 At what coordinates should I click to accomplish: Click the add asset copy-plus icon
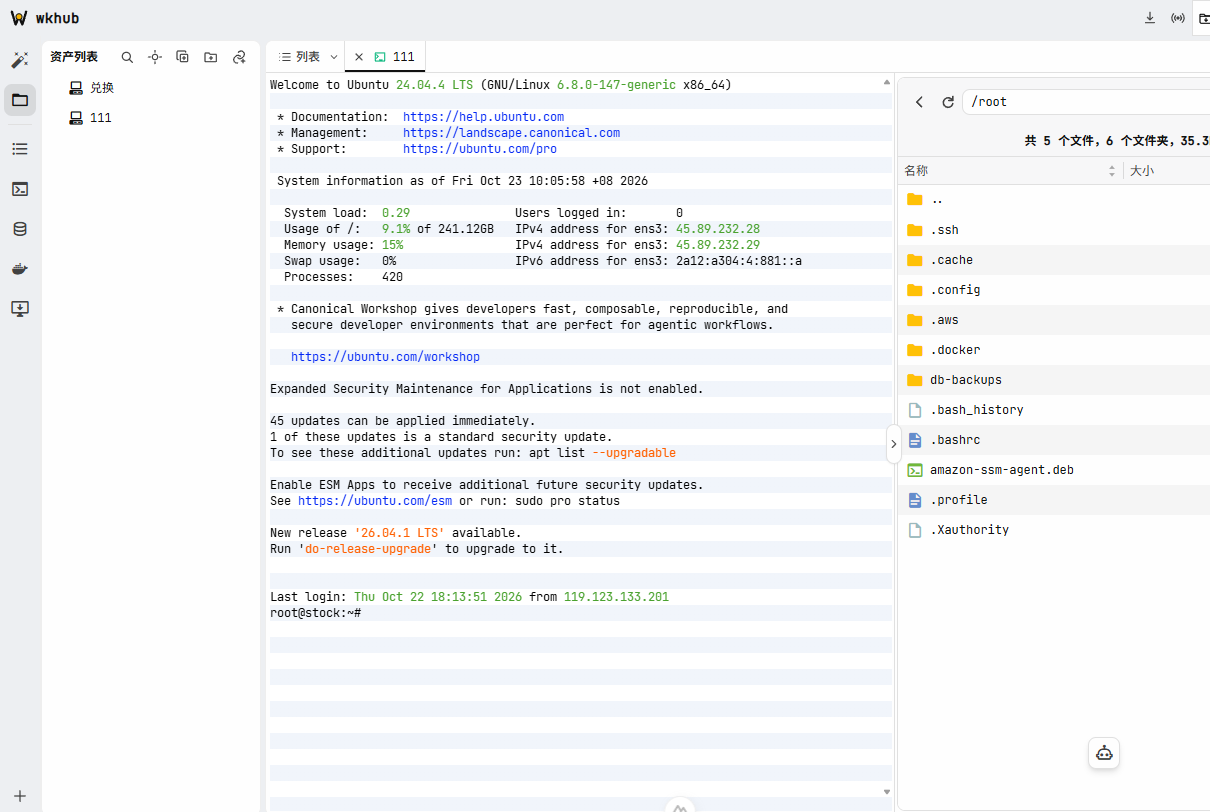pyautogui.click(x=183, y=58)
